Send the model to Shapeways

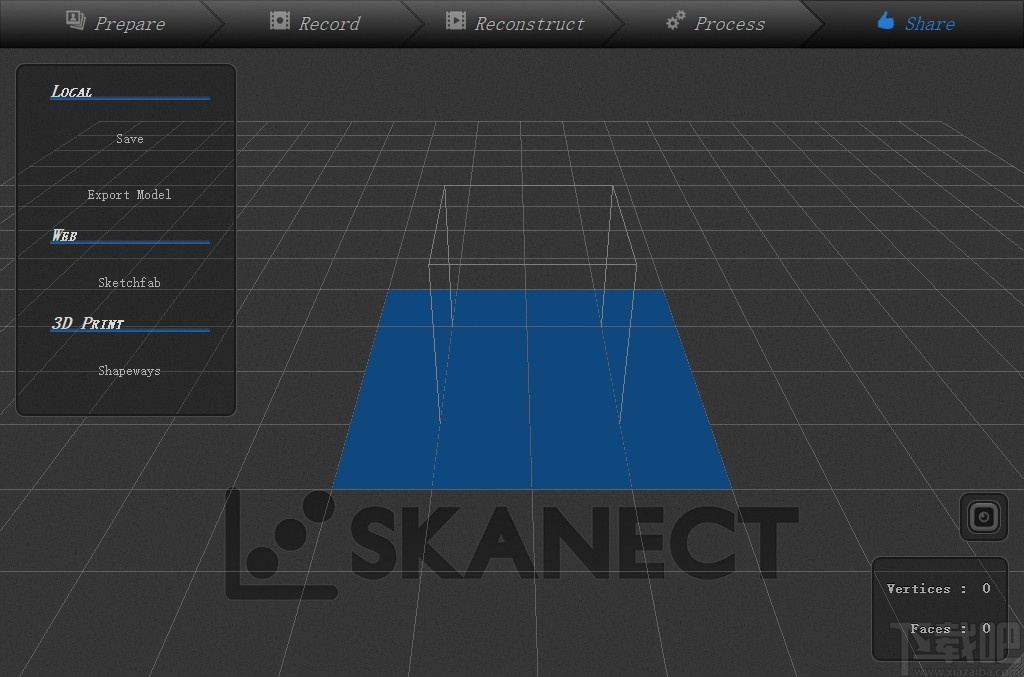point(129,370)
